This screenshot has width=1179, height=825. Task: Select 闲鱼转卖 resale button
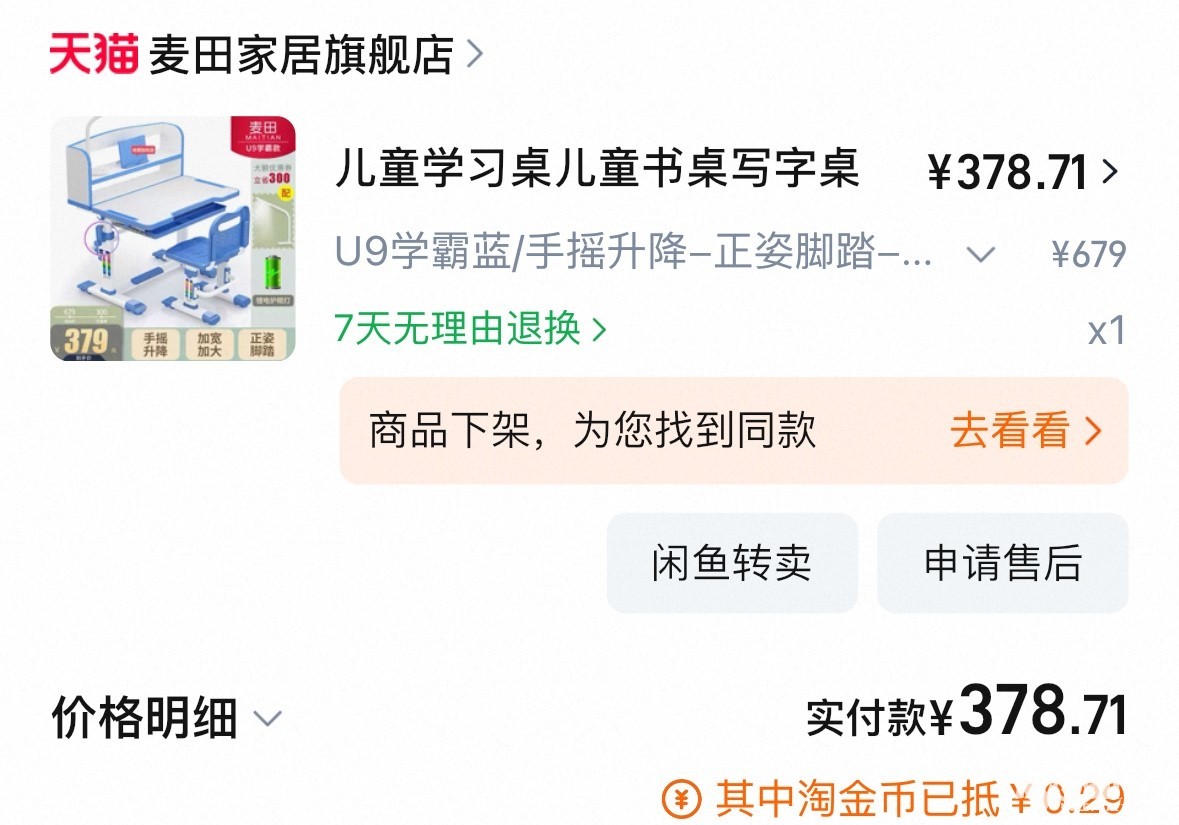point(732,563)
